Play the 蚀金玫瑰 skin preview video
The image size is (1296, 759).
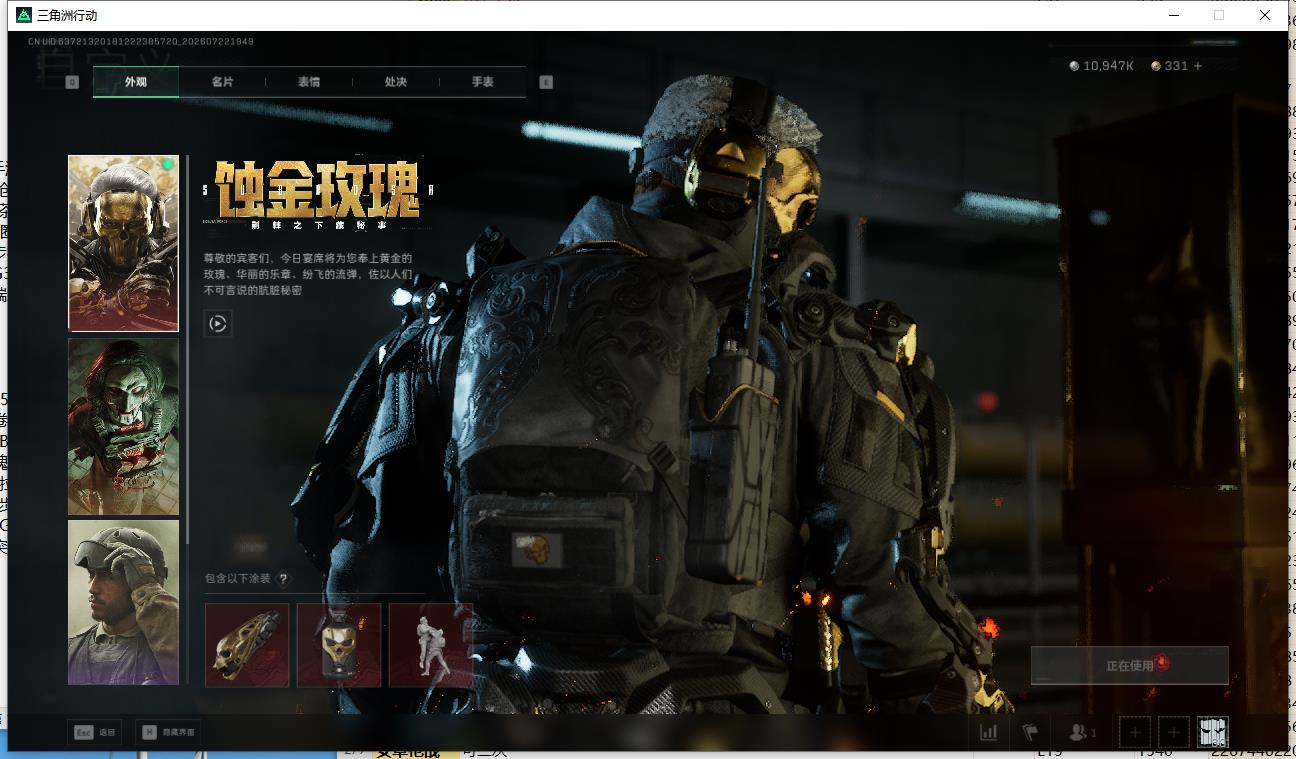tap(218, 323)
